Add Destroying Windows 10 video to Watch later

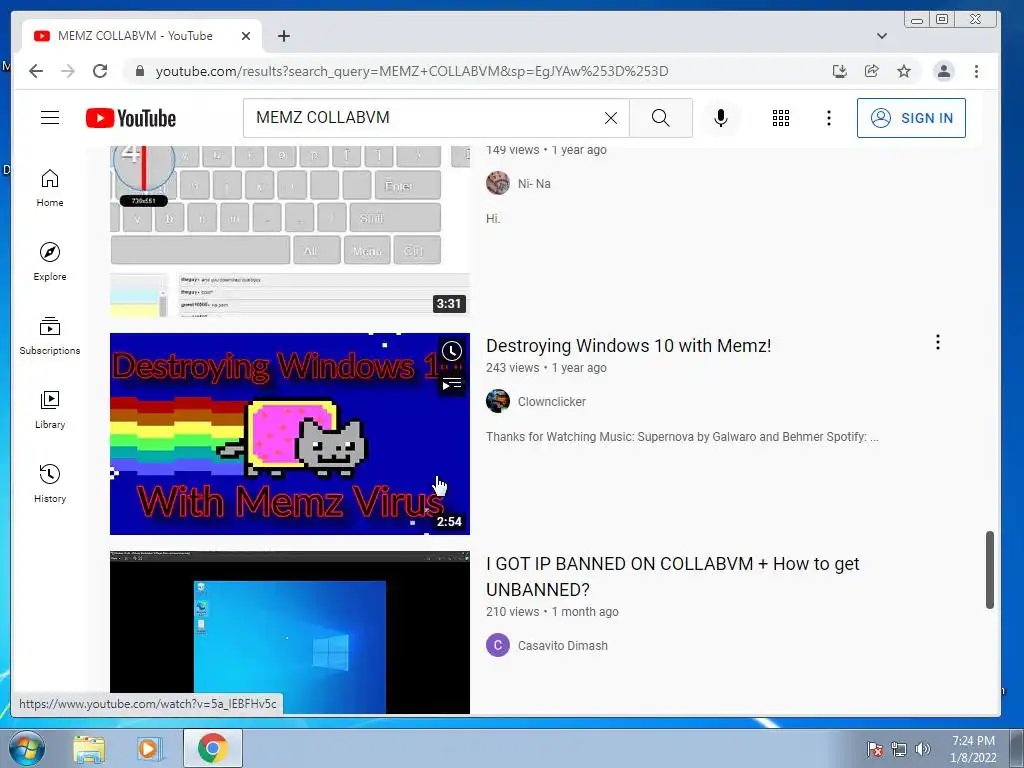[452, 351]
